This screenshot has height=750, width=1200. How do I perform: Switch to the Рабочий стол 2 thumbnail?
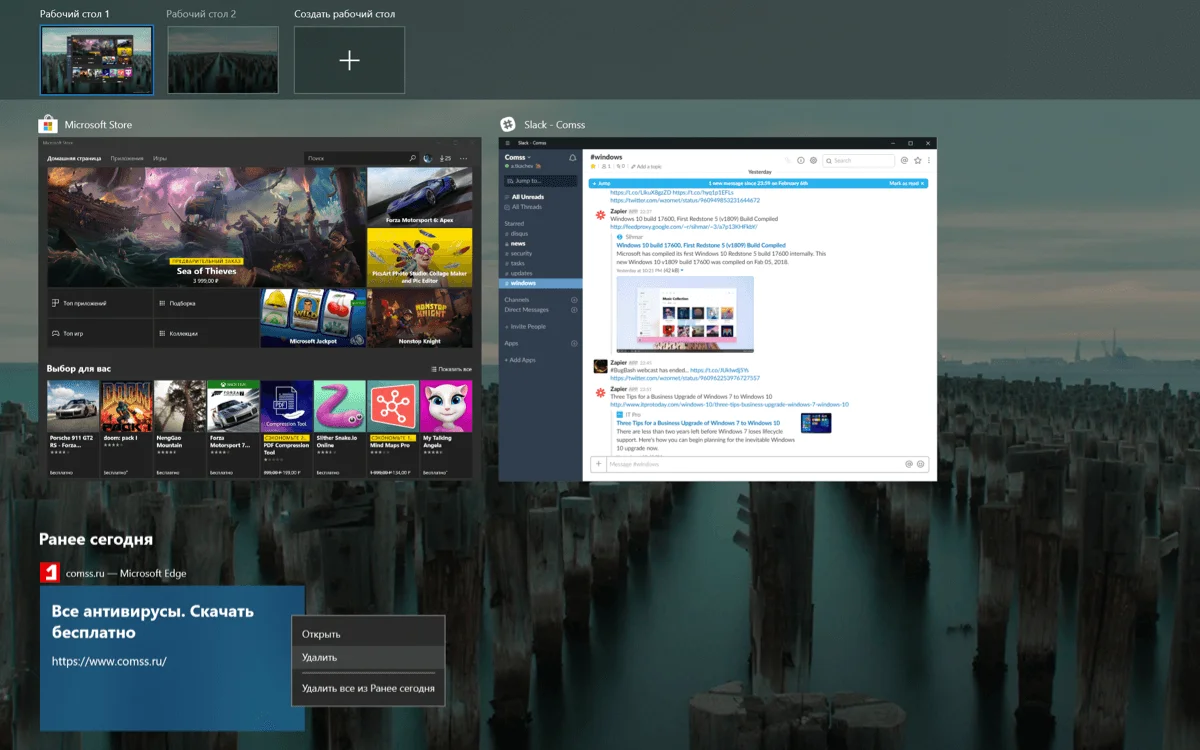(x=222, y=60)
